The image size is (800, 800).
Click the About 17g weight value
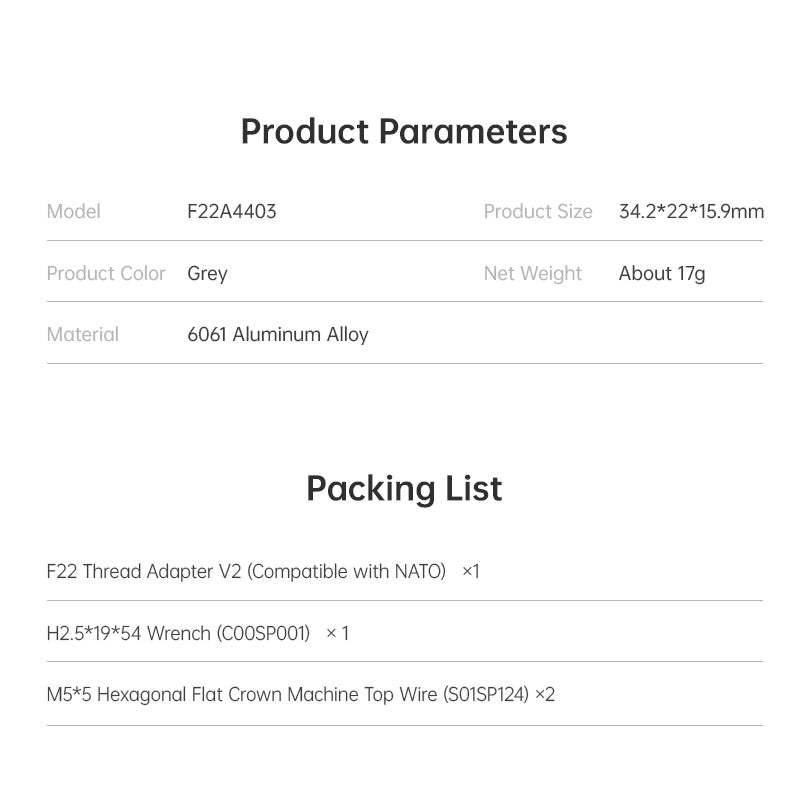662,274
